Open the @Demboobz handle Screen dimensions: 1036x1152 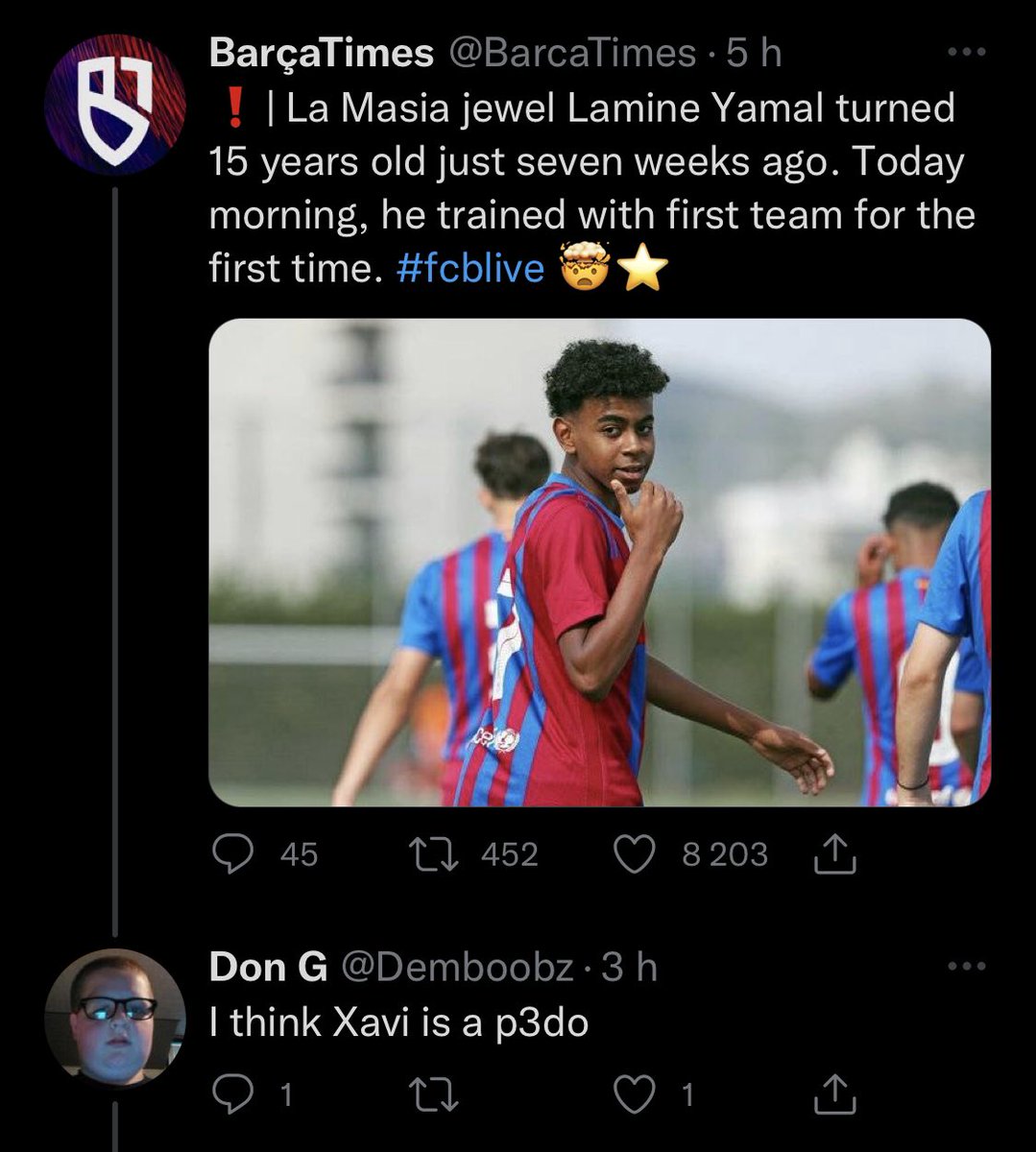tap(458, 968)
